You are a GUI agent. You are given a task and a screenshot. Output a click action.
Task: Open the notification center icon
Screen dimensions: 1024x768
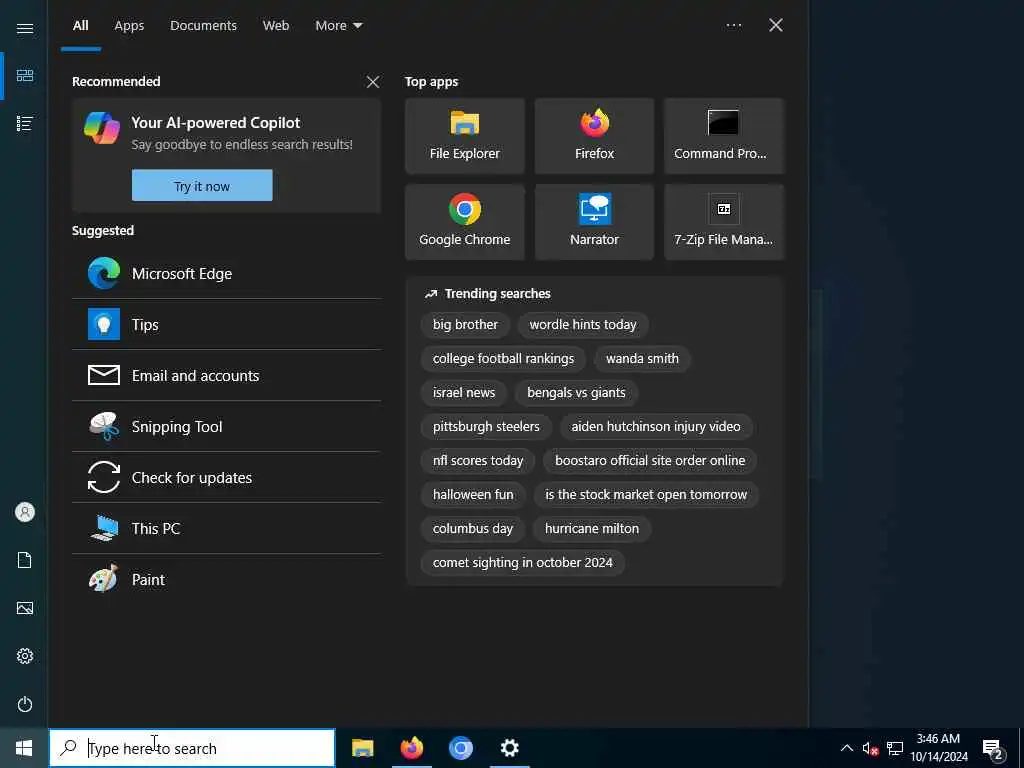[x=993, y=748]
